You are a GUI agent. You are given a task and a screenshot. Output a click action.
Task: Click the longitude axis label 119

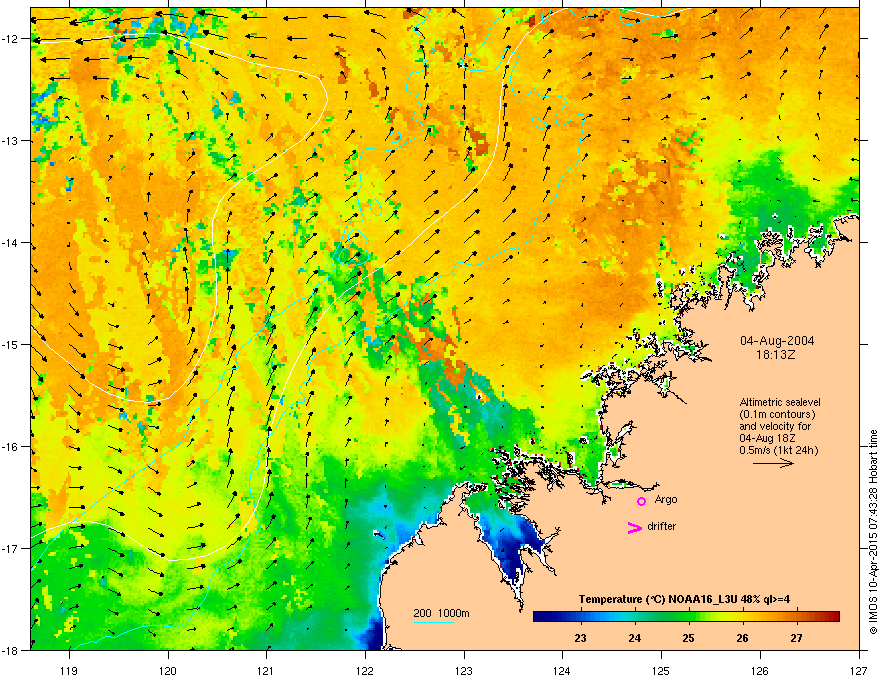69,670
